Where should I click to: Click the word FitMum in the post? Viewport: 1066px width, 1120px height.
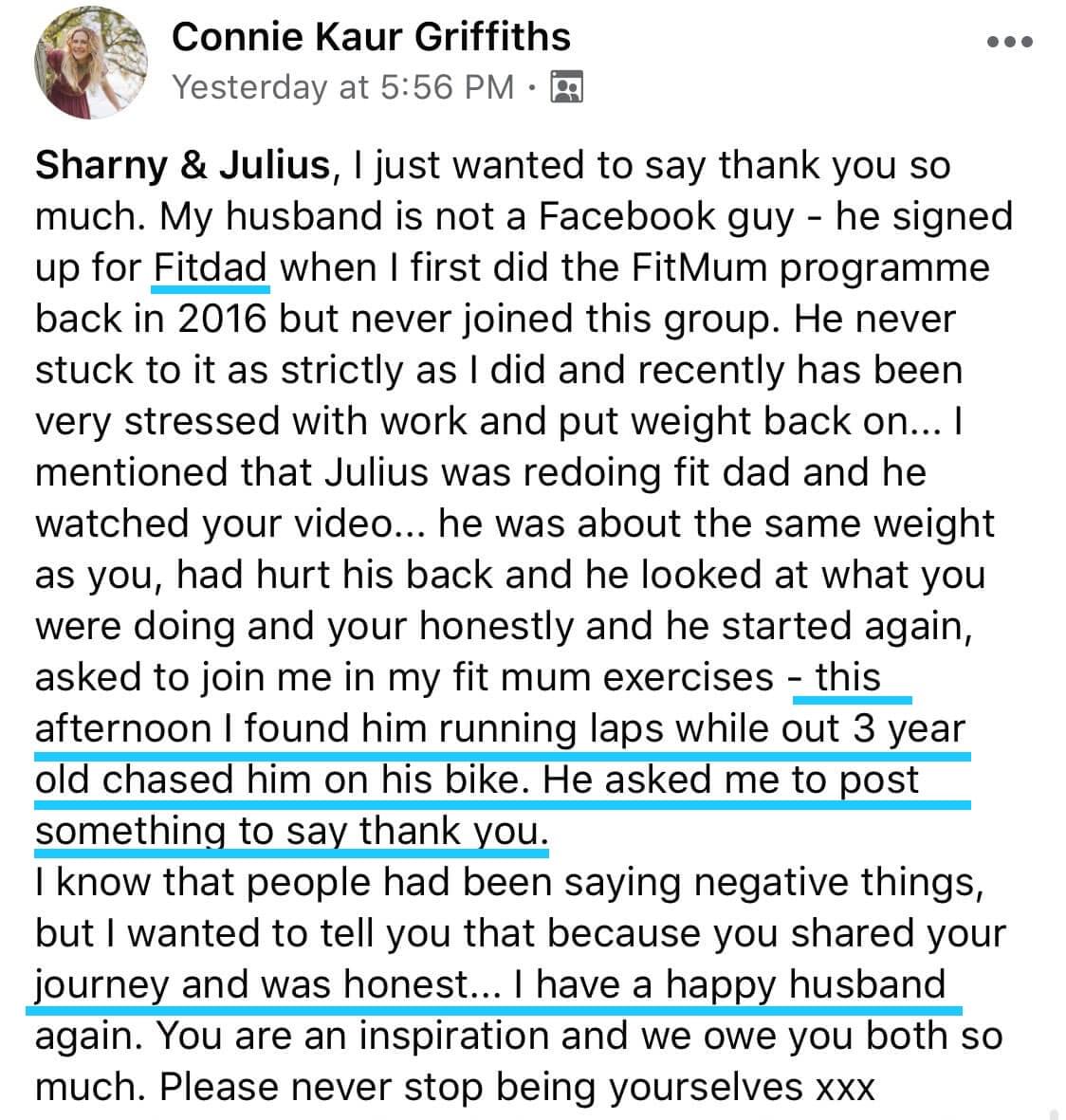click(x=697, y=267)
